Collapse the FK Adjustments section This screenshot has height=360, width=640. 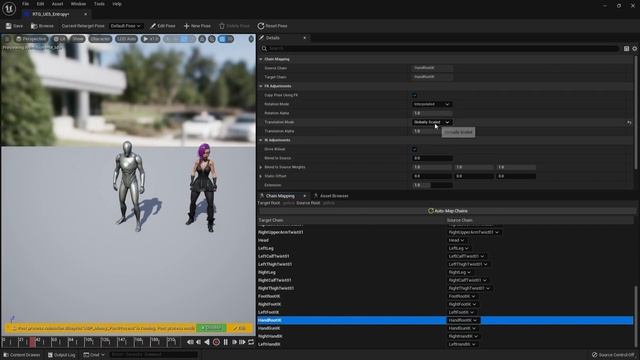pos(261,86)
